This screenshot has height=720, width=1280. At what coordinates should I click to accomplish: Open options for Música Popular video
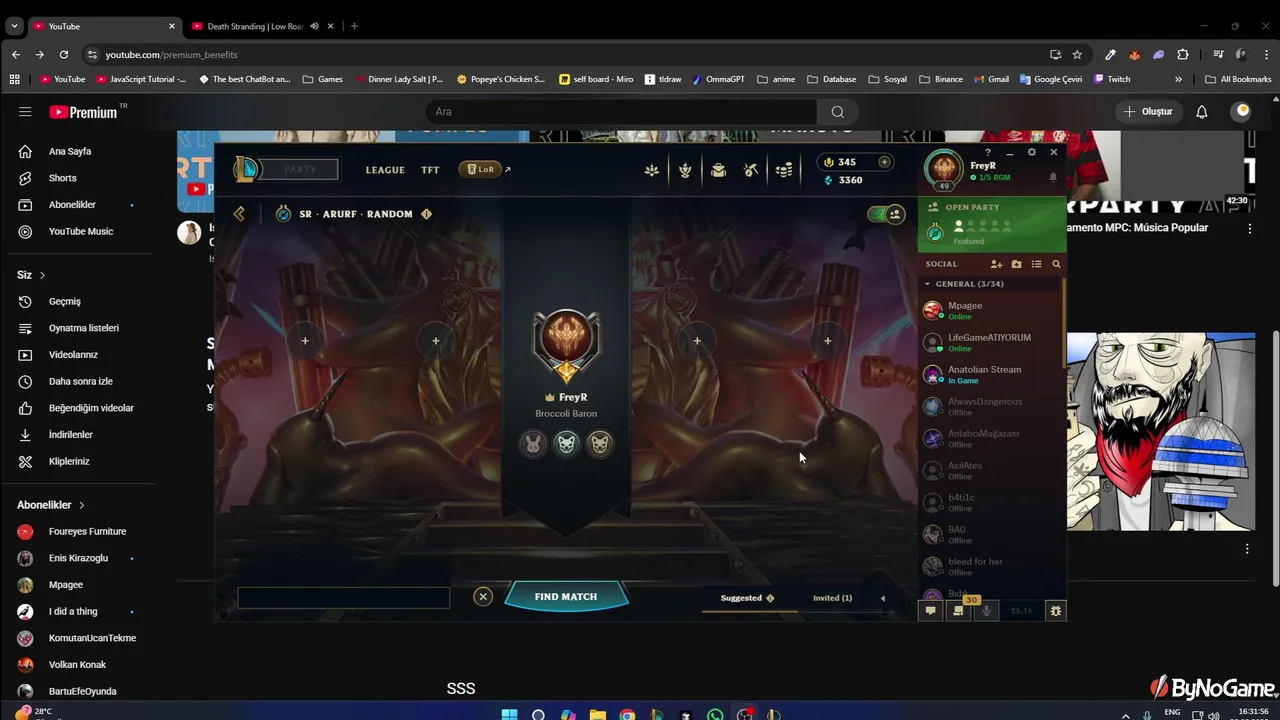(1249, 229)
